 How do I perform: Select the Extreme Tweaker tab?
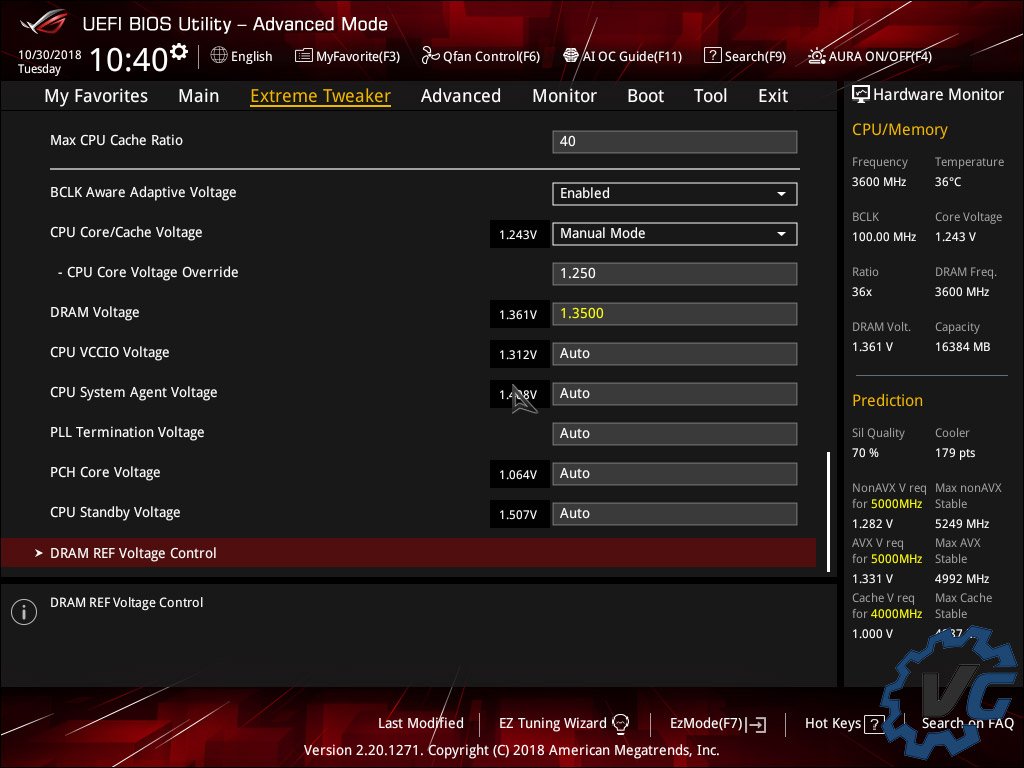pyautogui.click(x=320, y=96)
